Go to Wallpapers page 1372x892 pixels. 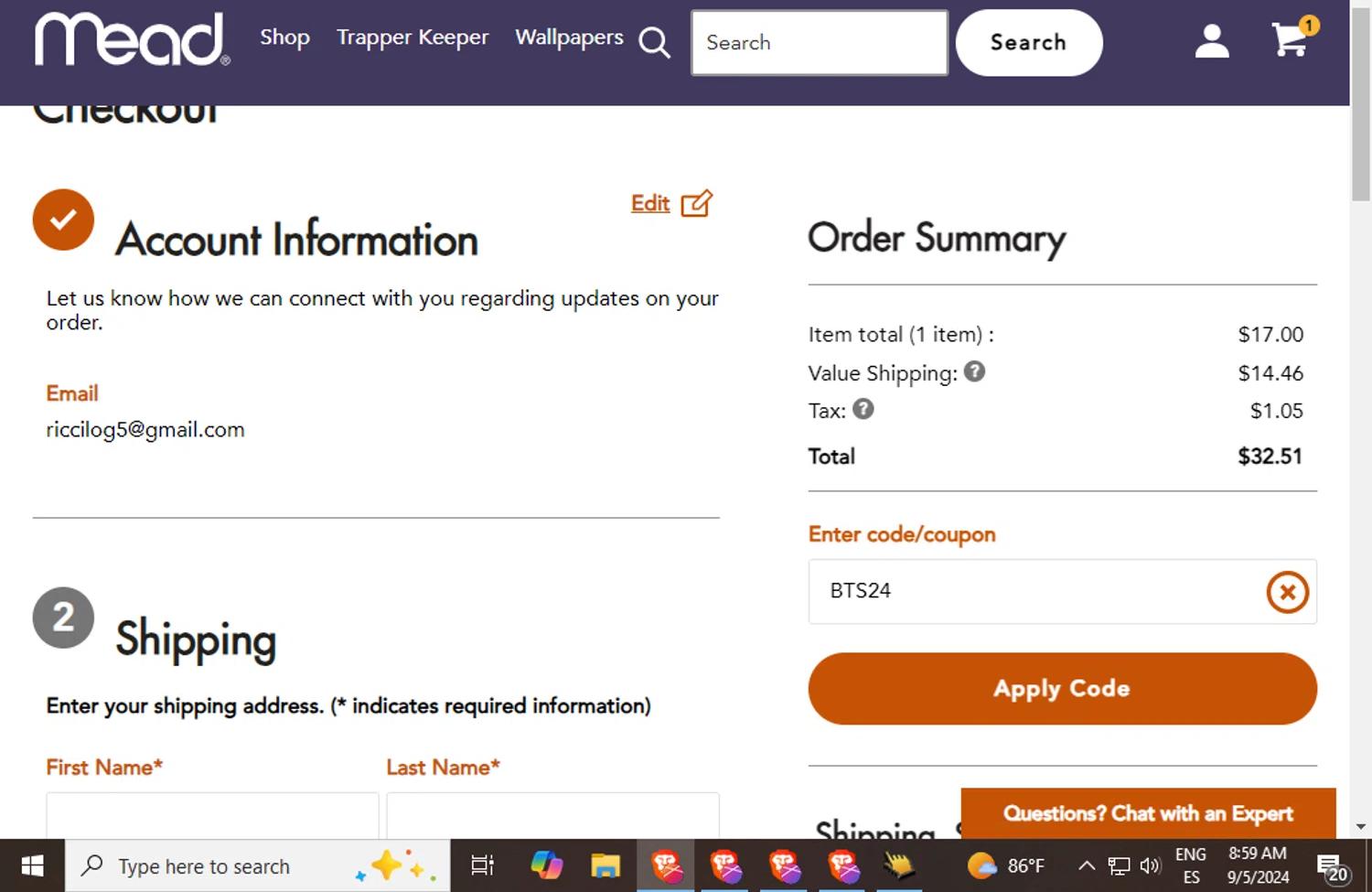coord(569,38)
